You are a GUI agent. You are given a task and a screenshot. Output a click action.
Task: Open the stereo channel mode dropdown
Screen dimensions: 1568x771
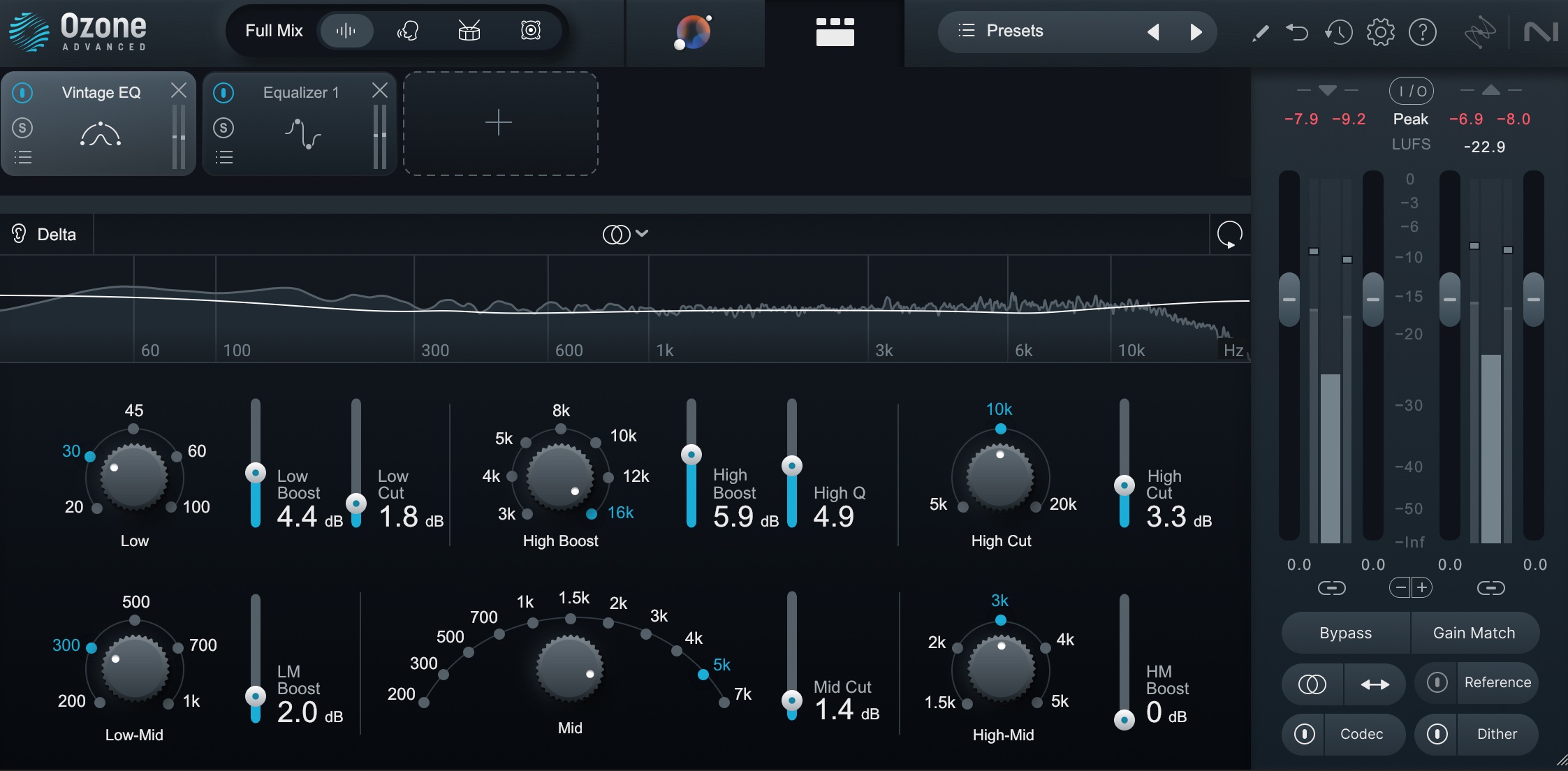625,235
